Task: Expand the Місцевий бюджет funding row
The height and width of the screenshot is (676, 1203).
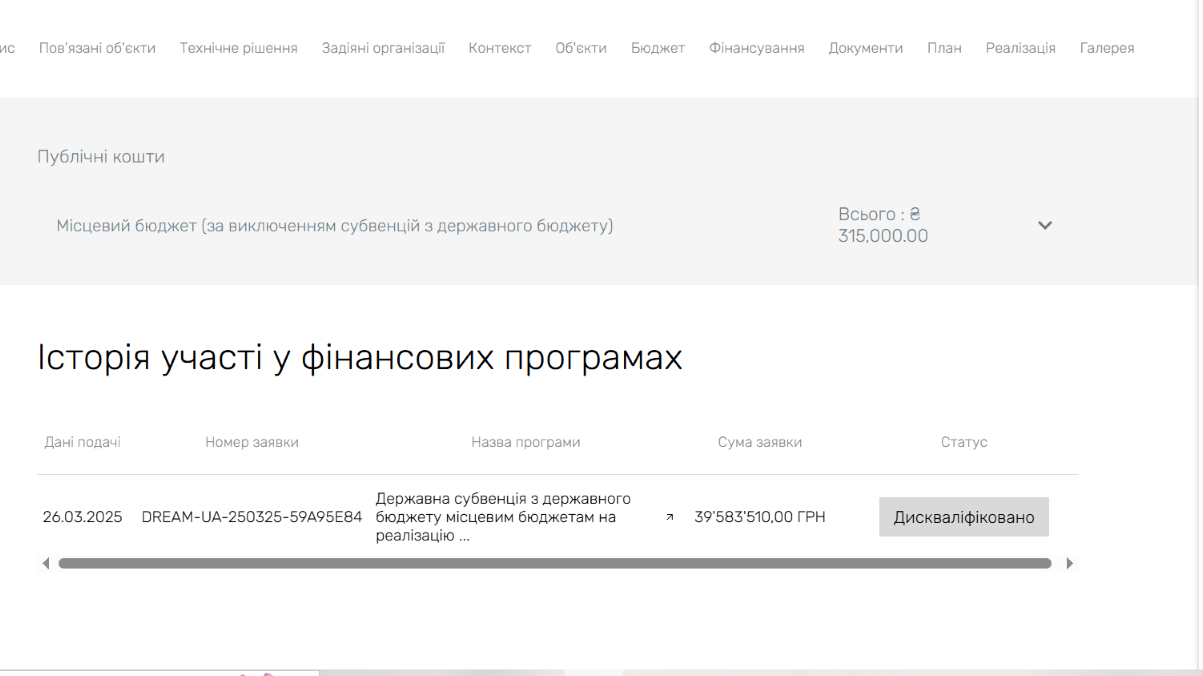Action: click(x=335, y=226)
